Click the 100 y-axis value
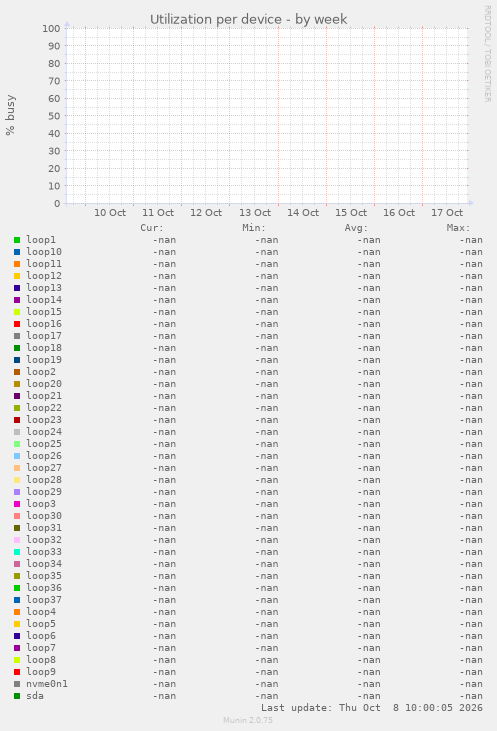 pyautogui.click(x=51, y=28)
